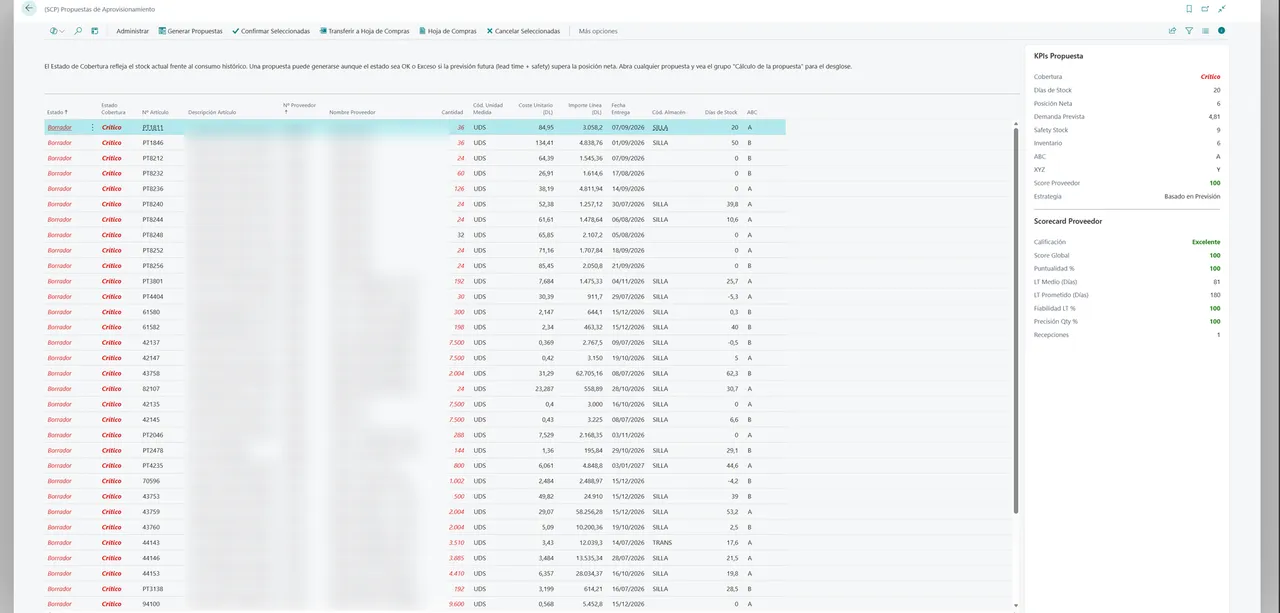Click the TRANS warehouse cell in row 44143
1280x613 pixels.
point(662,542)
